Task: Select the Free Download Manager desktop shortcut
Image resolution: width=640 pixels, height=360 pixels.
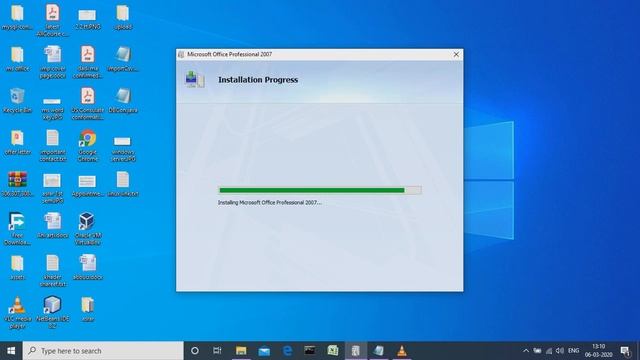Action: point(17,229)
